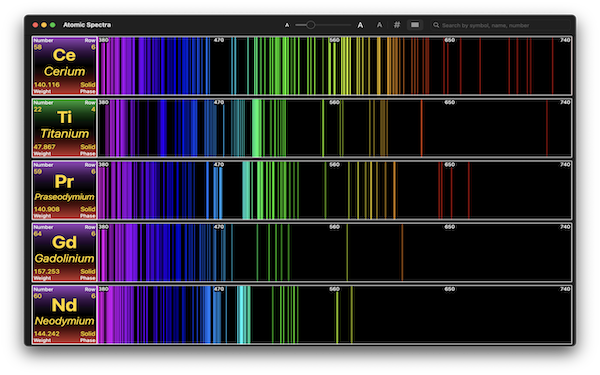
Task: Click the magnifier search icon
Action: (436, 25)
